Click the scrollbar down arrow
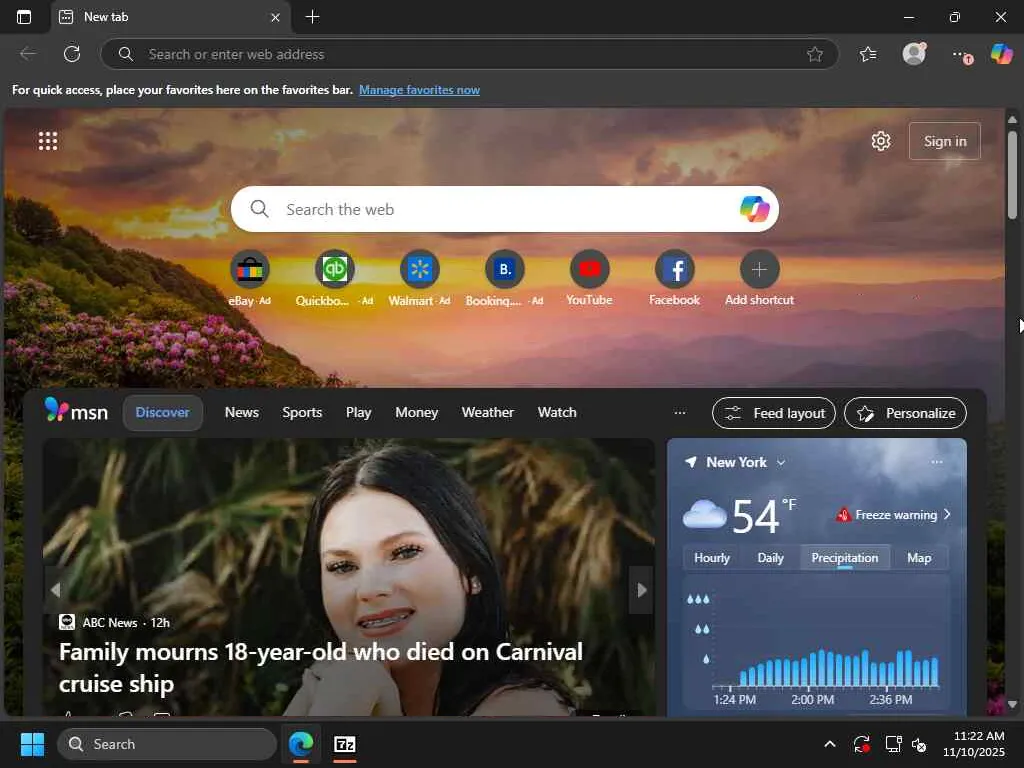 1012,705
